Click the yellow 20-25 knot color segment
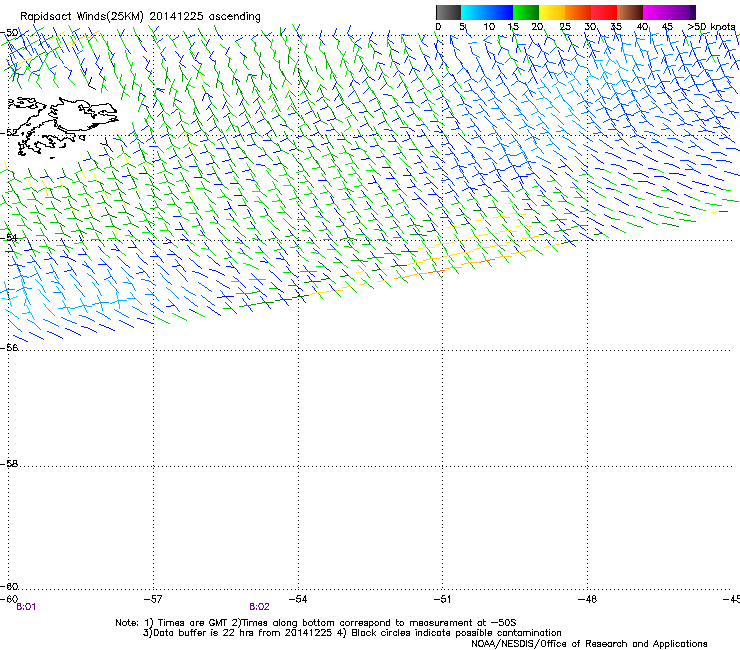 click(x=552, y=12)
